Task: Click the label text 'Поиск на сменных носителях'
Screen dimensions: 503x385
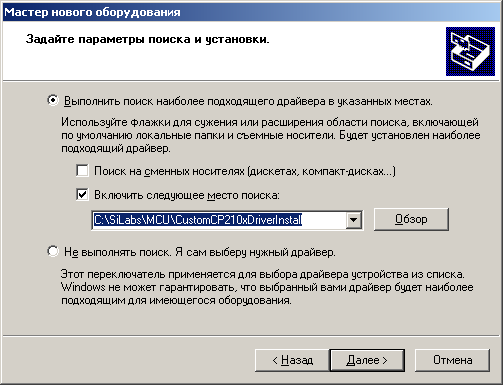Action: (169, 171)
